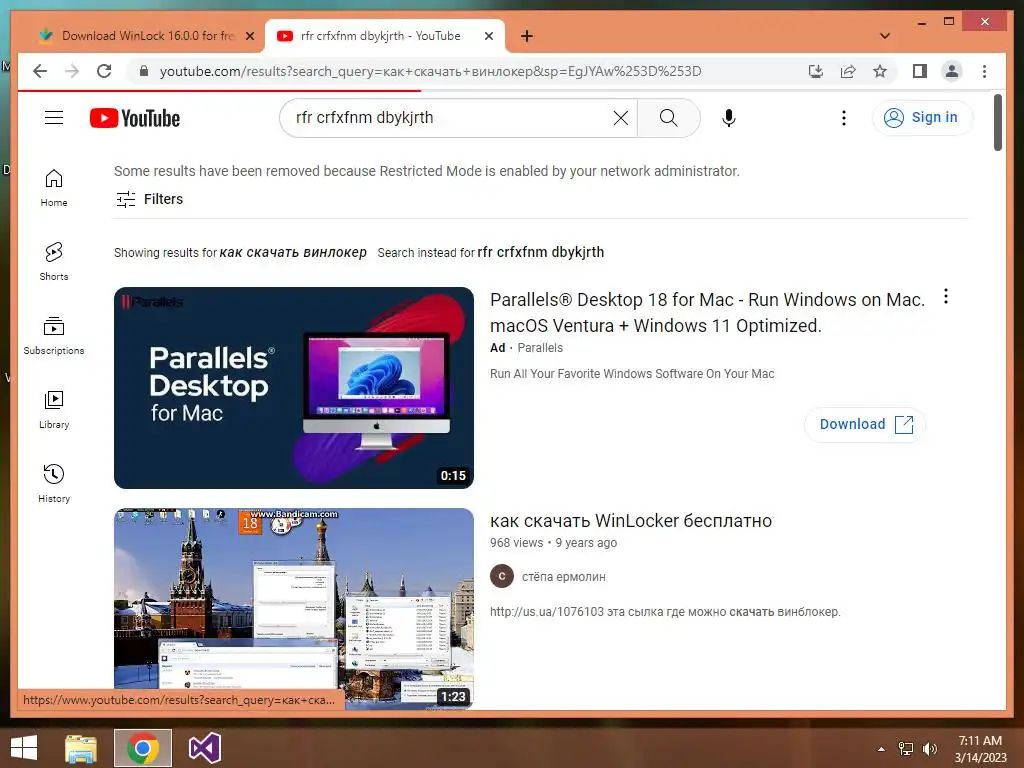Open tab search chevron

point(885,36)
